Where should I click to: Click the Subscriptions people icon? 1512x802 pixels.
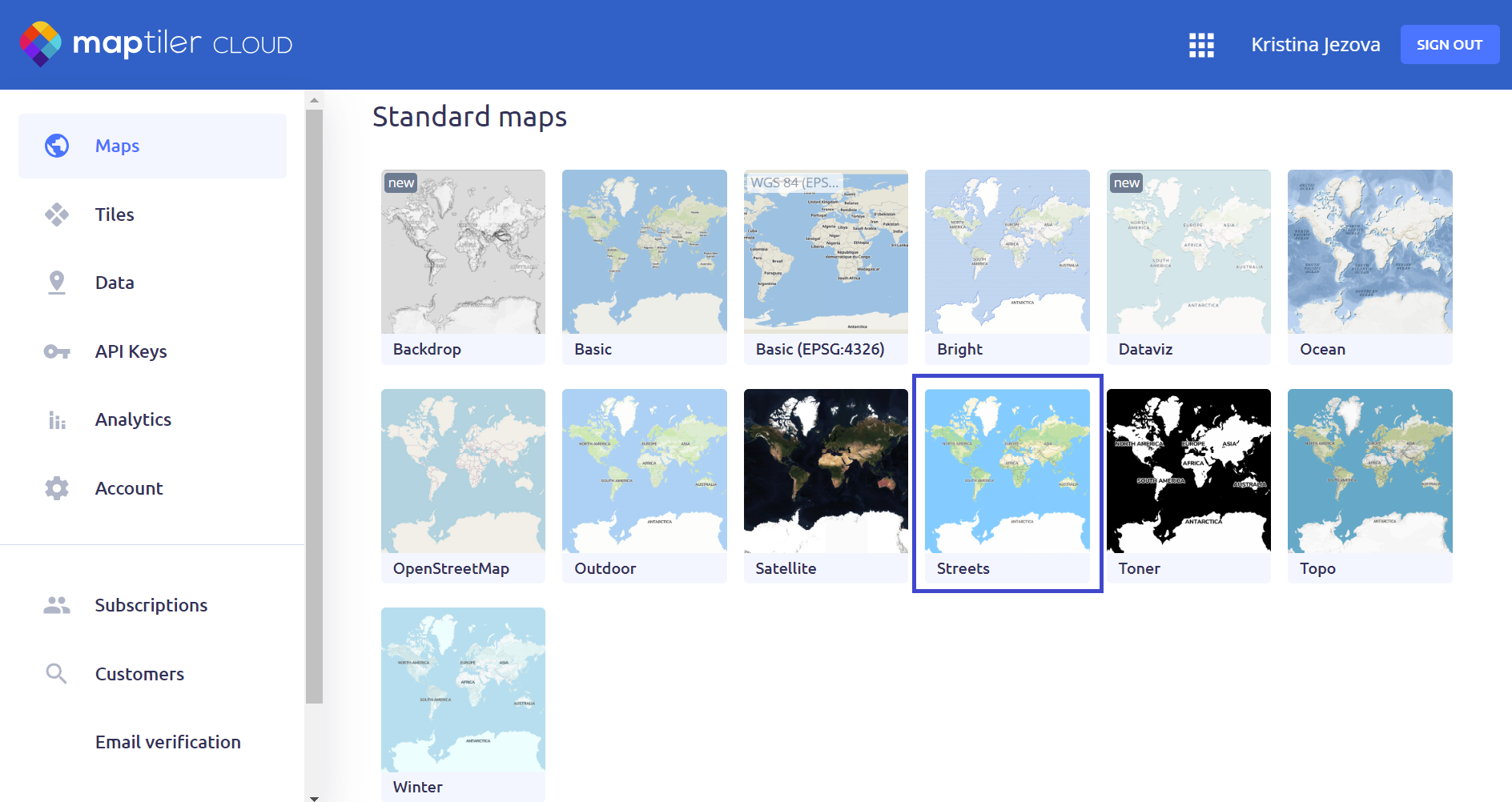click(57, 605)
